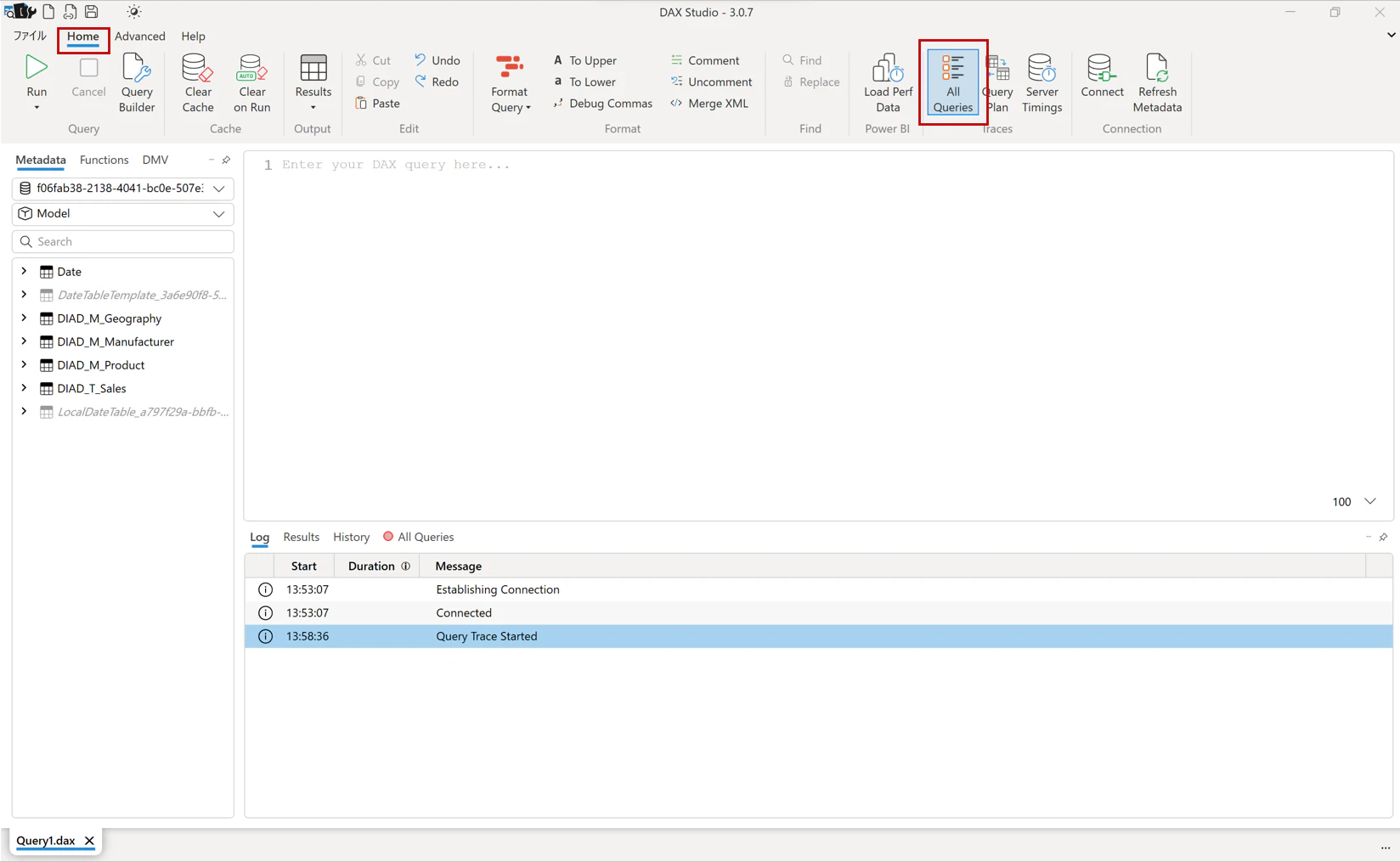
Task: Close the Query1.dax tab
Action: click(x=89, y=841)
